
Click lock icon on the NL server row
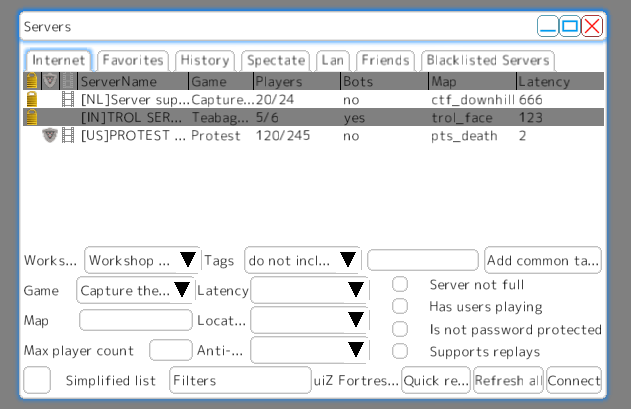[31, 99]
